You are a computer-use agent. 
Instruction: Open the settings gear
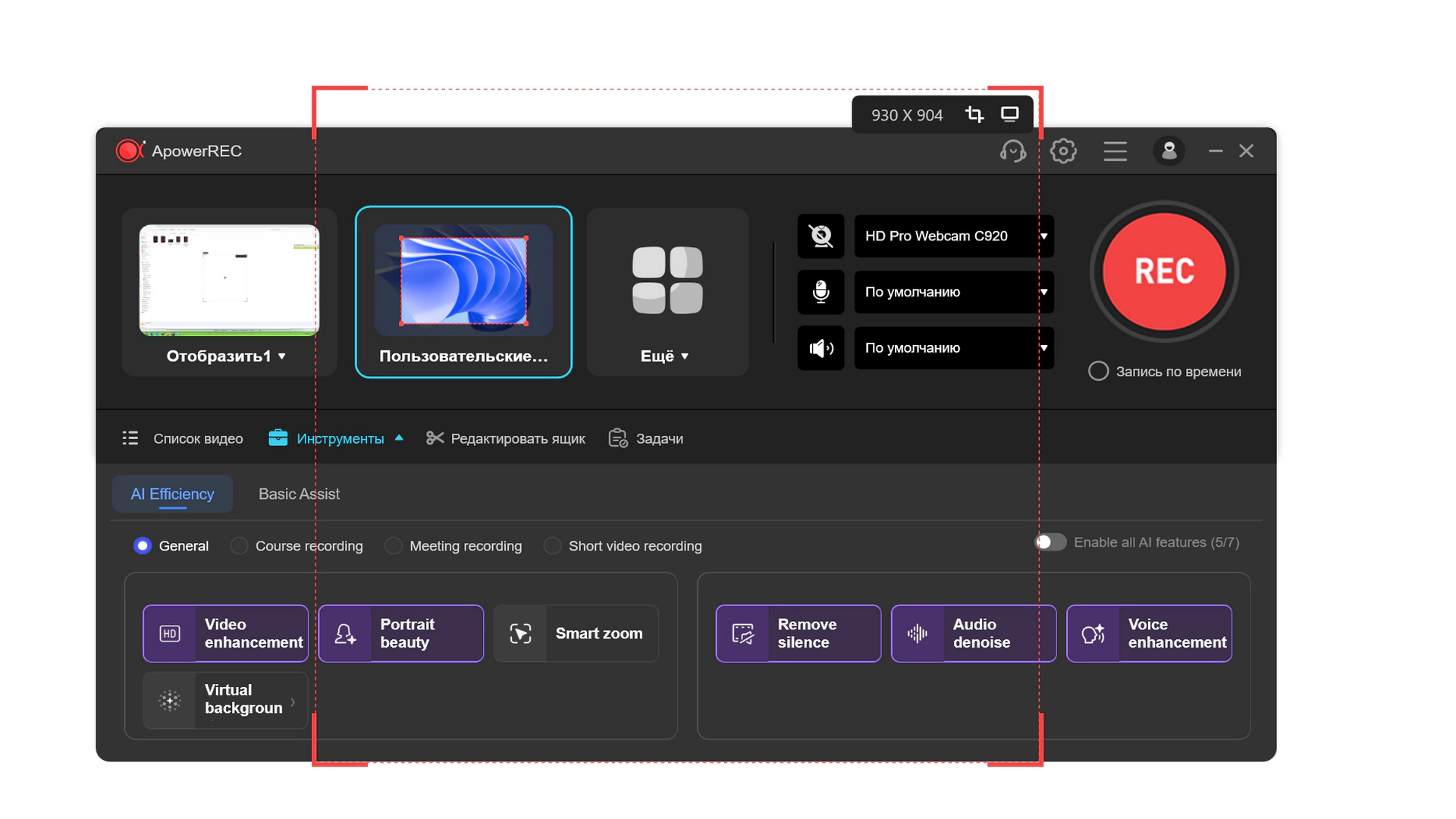(1063, 151)
